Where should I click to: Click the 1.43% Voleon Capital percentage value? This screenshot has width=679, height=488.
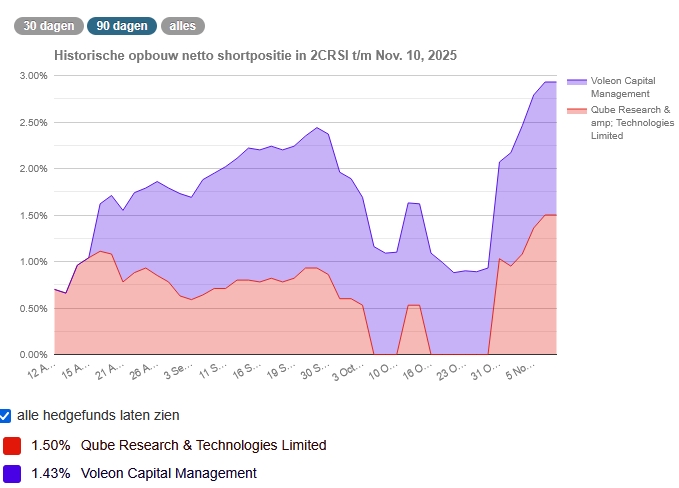50,474
